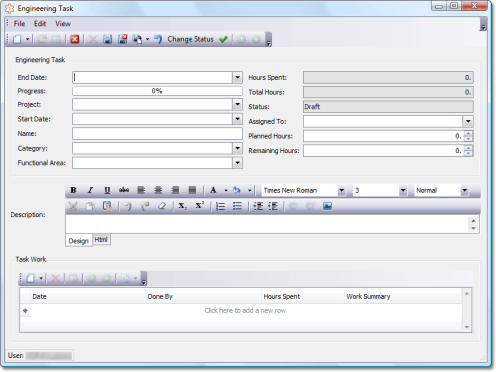
Task: Open the View menu
Action: click(63, 24)
